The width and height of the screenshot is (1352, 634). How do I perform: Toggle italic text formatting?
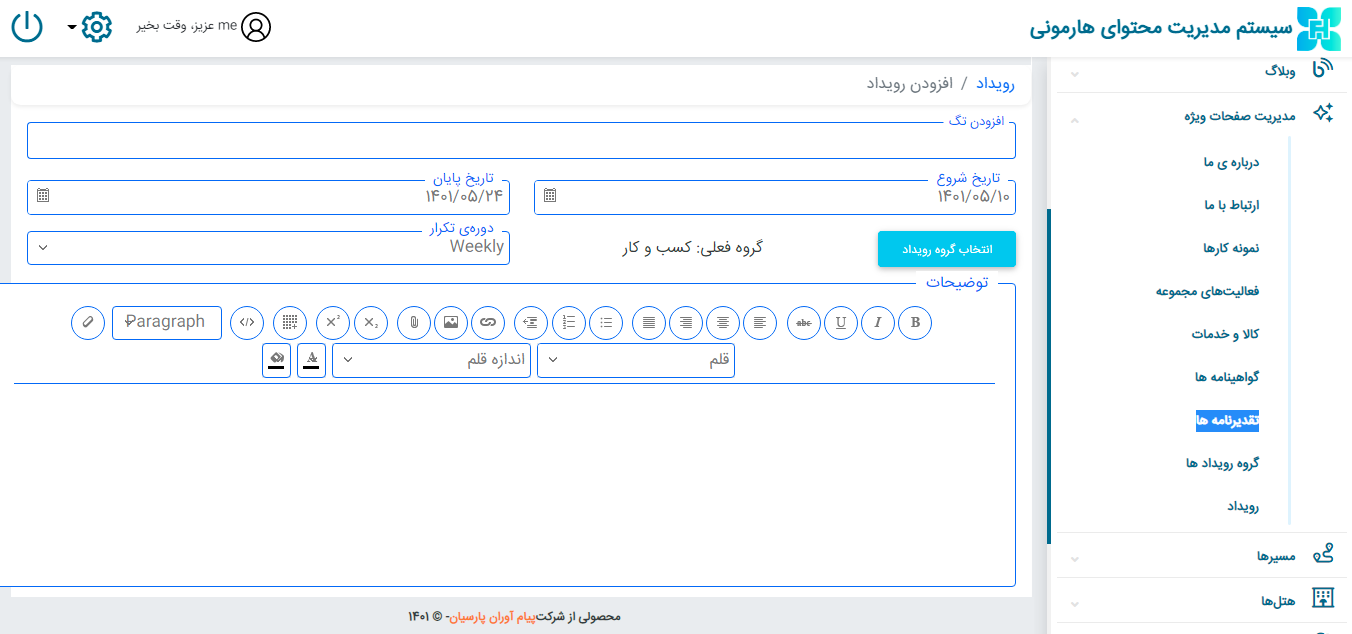tap(878, 323)
